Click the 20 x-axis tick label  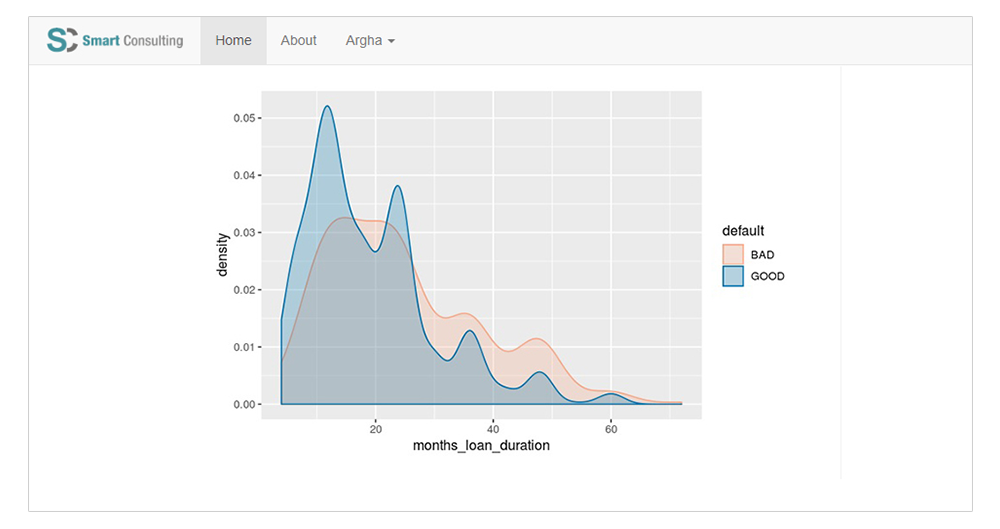pos(376,429)
